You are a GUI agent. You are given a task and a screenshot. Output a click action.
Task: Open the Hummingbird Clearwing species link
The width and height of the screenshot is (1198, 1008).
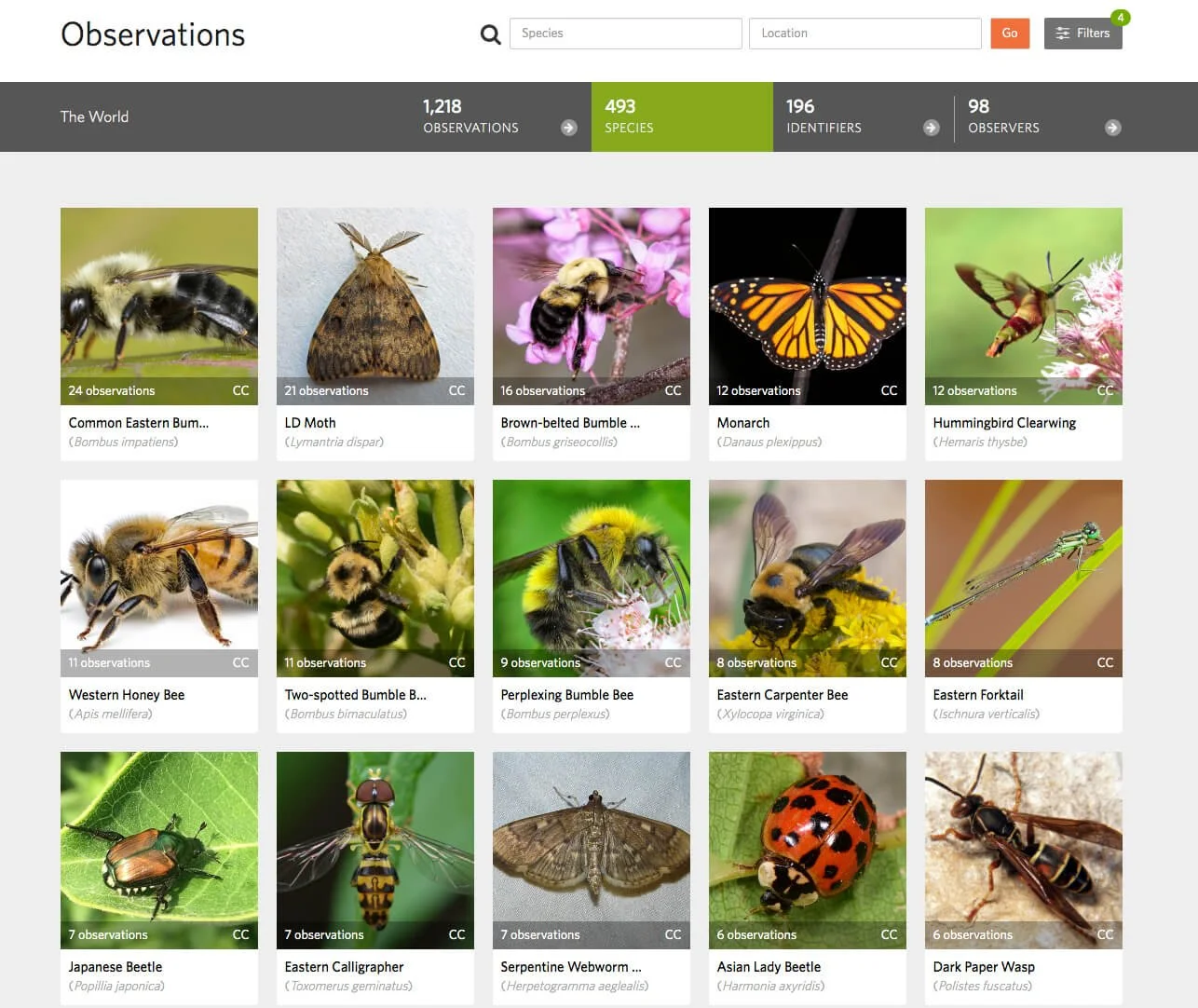[1004, 422]
